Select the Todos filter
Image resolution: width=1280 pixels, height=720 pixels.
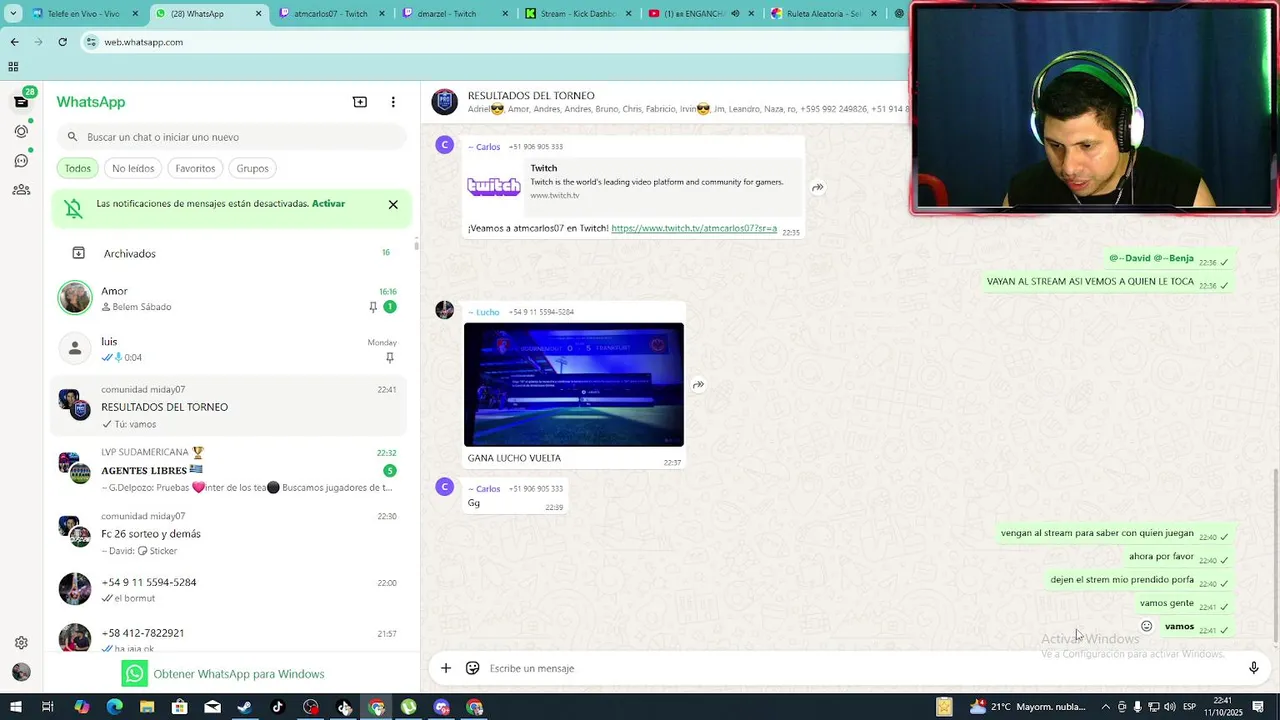click(78, 168)
